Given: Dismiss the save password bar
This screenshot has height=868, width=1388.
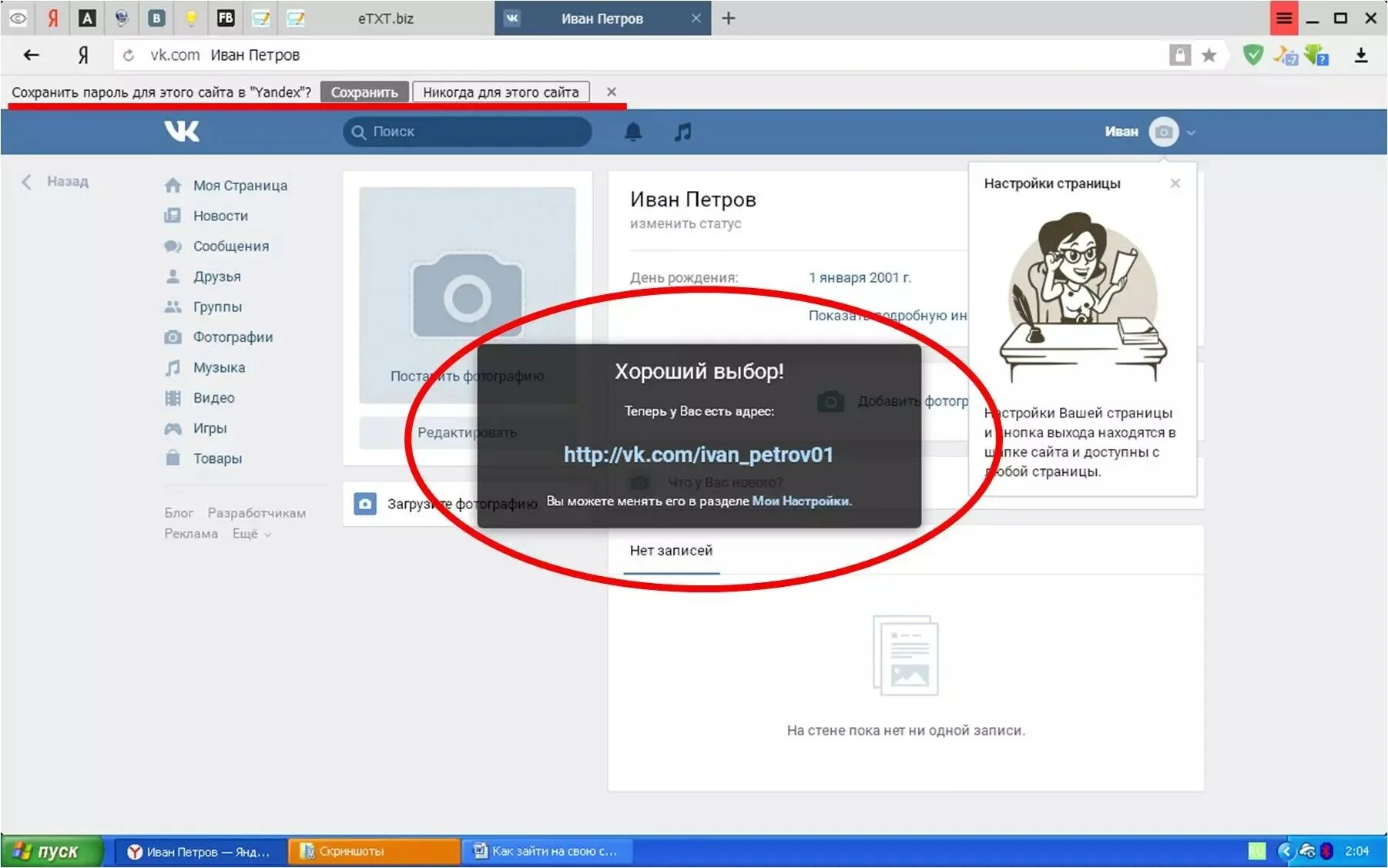Looking at the screenshot, I should (612, 92).
